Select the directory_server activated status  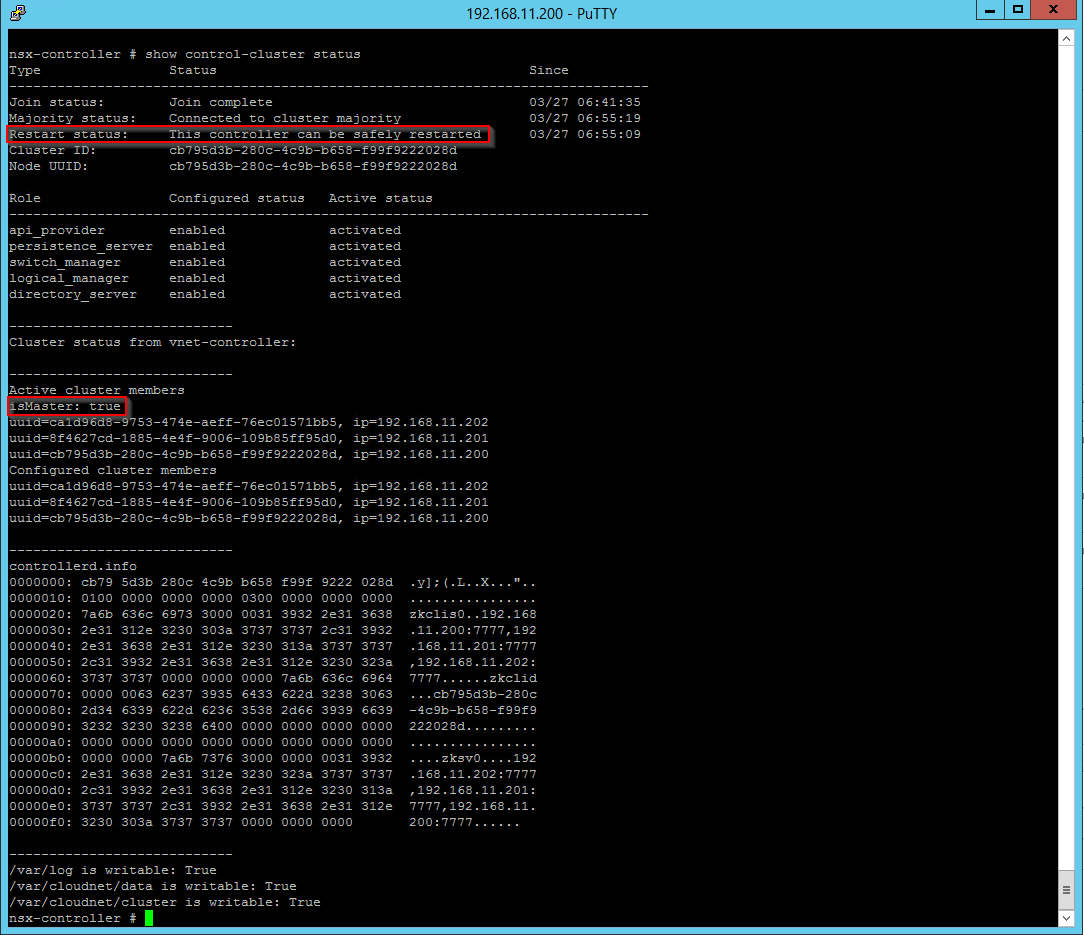[364, 293]
